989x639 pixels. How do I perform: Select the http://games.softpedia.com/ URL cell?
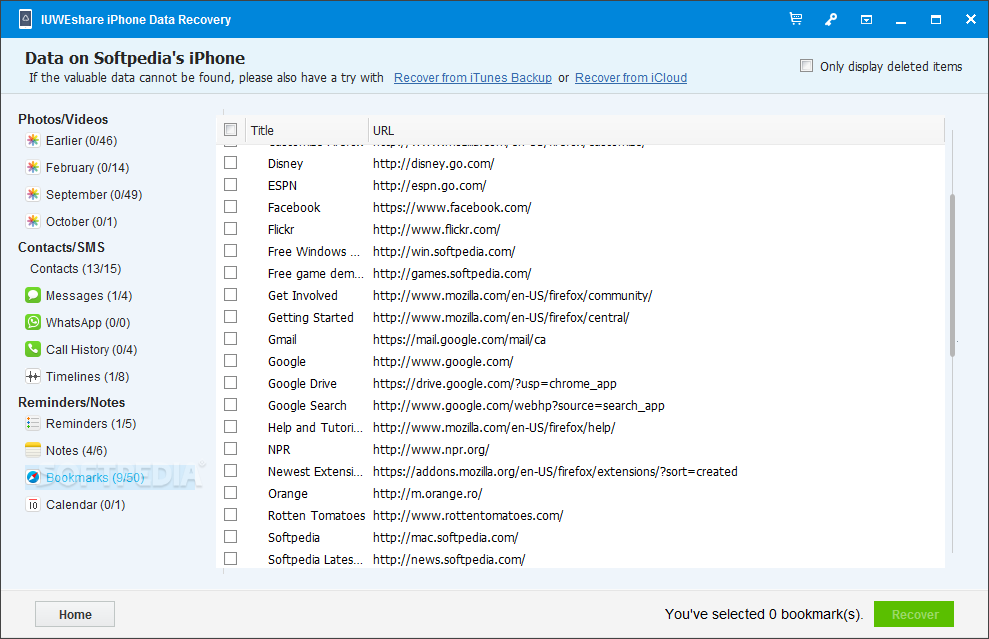(452, 273)
